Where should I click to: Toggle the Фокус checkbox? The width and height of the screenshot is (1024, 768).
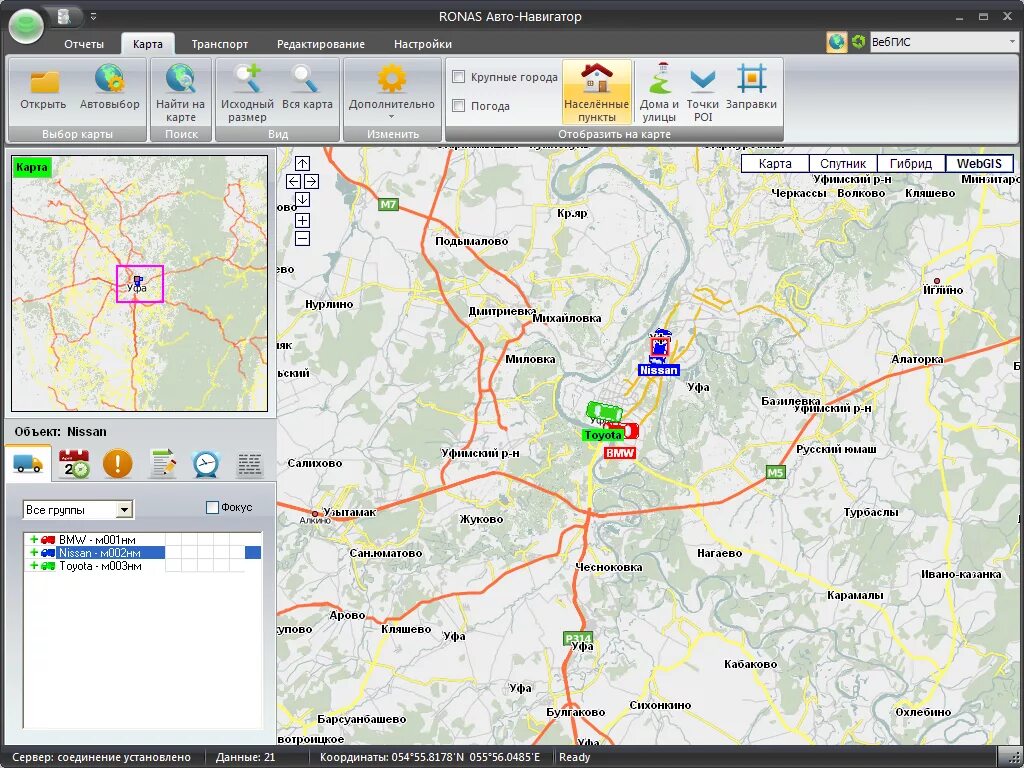tap(212, 507)
